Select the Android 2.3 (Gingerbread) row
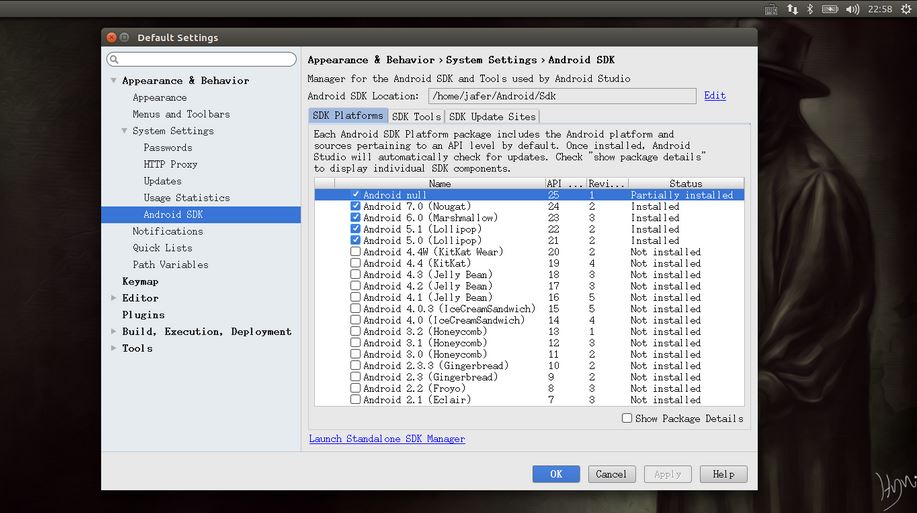The width and height of the screenshot is (917, 513). 529,377
